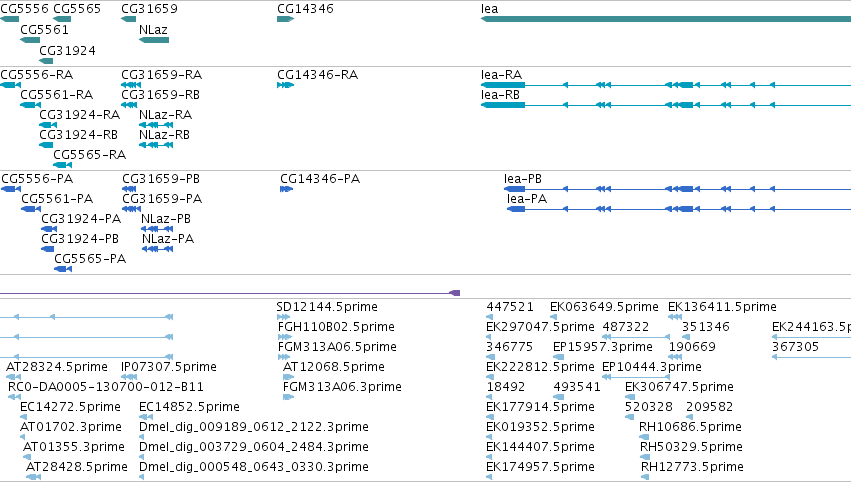Click the CG14346 gene arrow glyph
The image size is (851, 482).
click(x=285, y=19)
